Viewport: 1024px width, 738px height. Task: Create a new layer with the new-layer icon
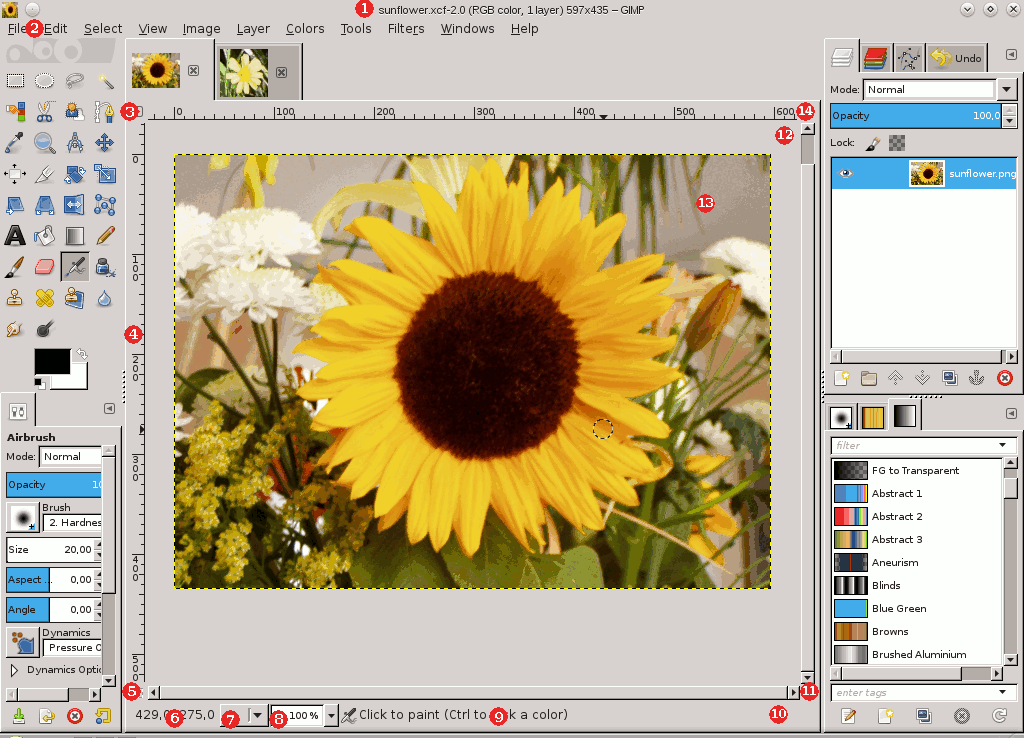841,377
